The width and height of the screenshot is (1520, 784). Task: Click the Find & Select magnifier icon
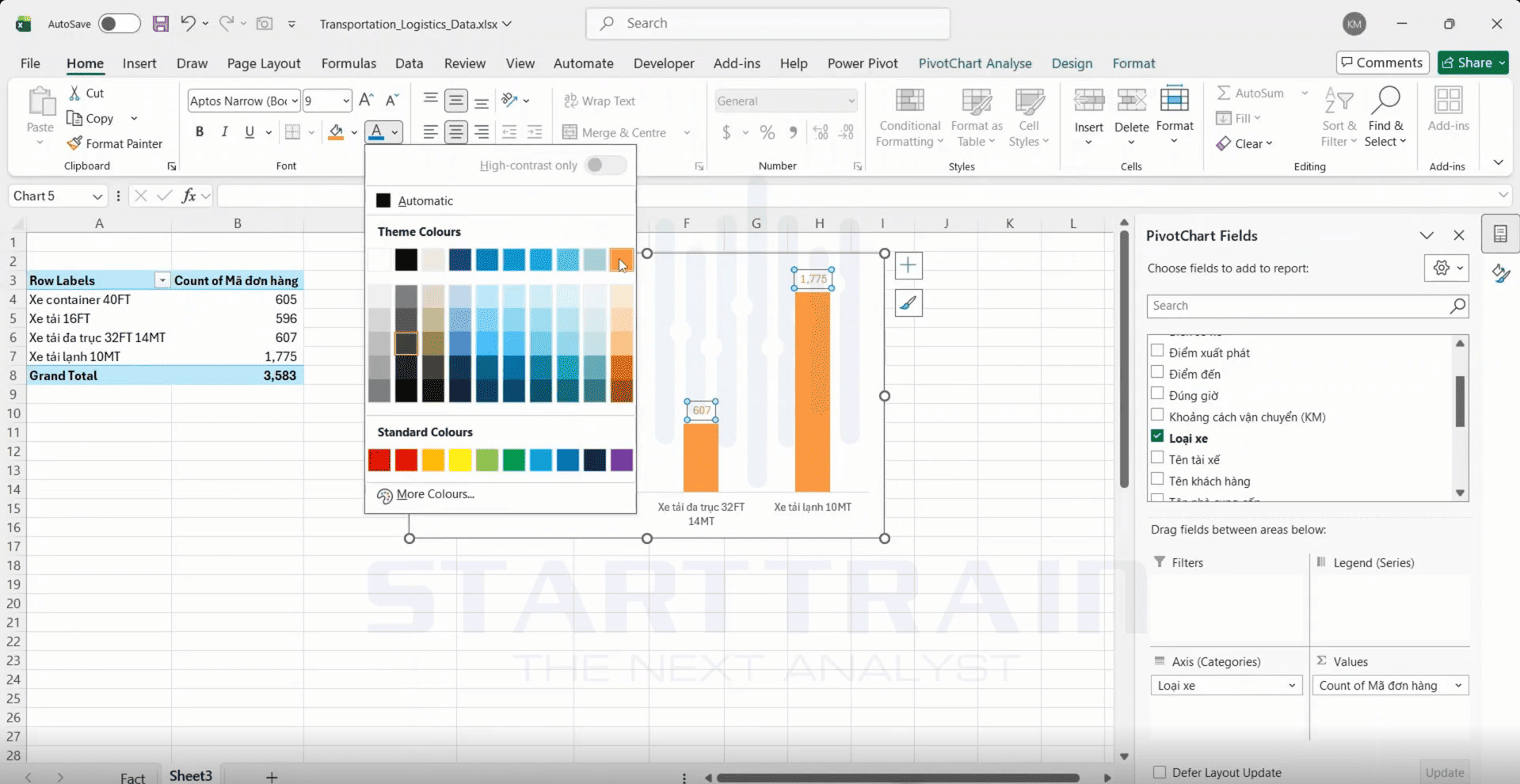(1385, 101)
